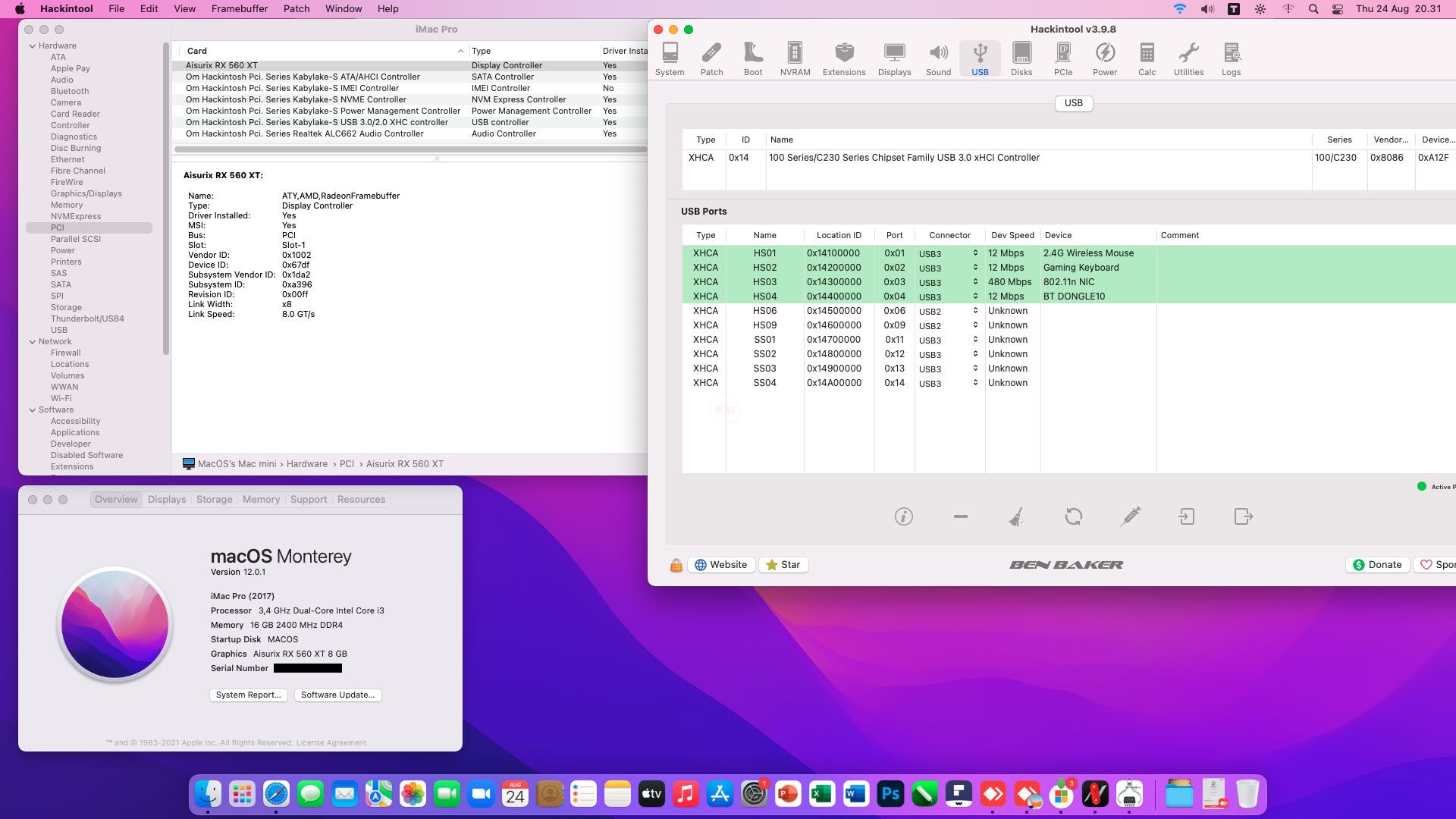1456x819 pixels.
Task: Open the Sound section in Hackintool
Action: pyautogui.click(x=938, y=59)
